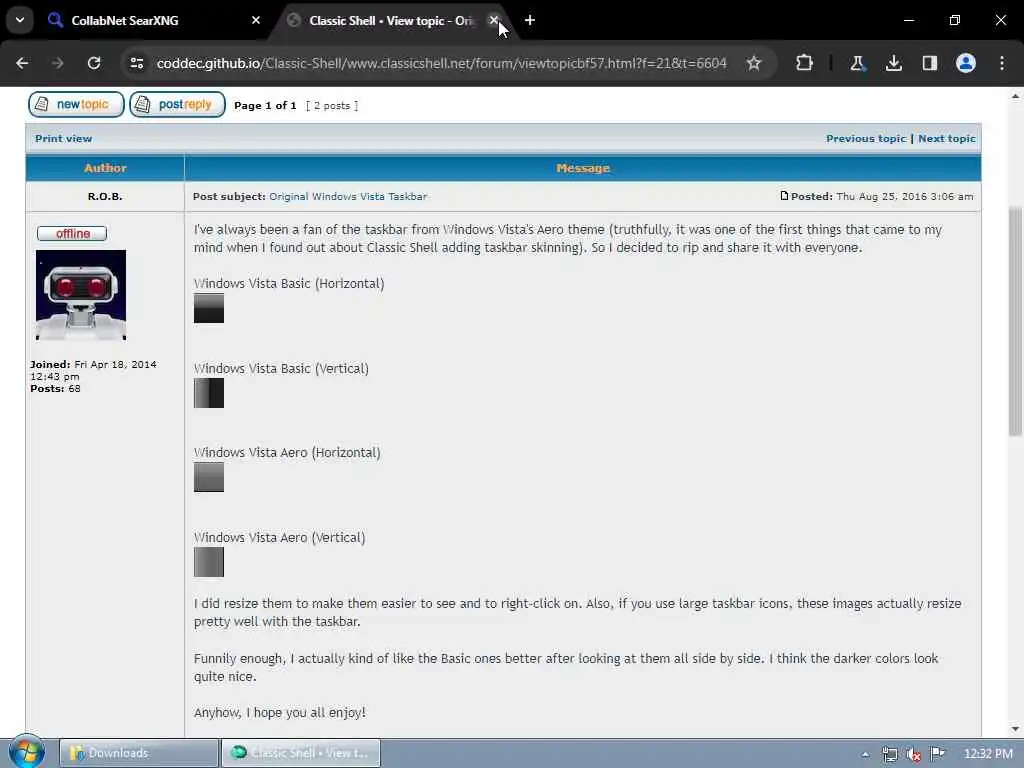Open the profile avatar menu

coord(966,63)
